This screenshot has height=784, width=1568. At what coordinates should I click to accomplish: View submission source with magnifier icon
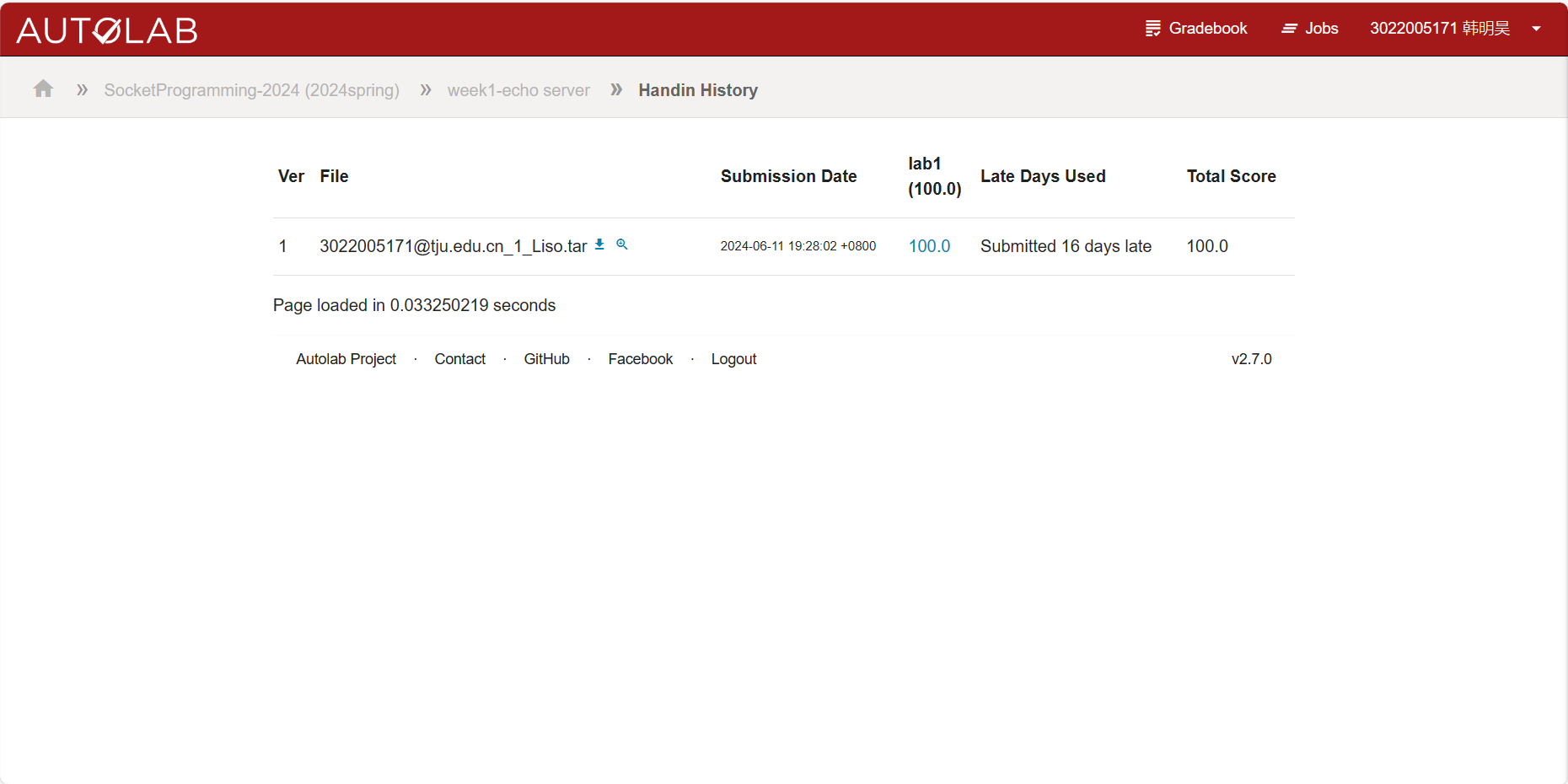pyautogui.click(x=622, y=244)
